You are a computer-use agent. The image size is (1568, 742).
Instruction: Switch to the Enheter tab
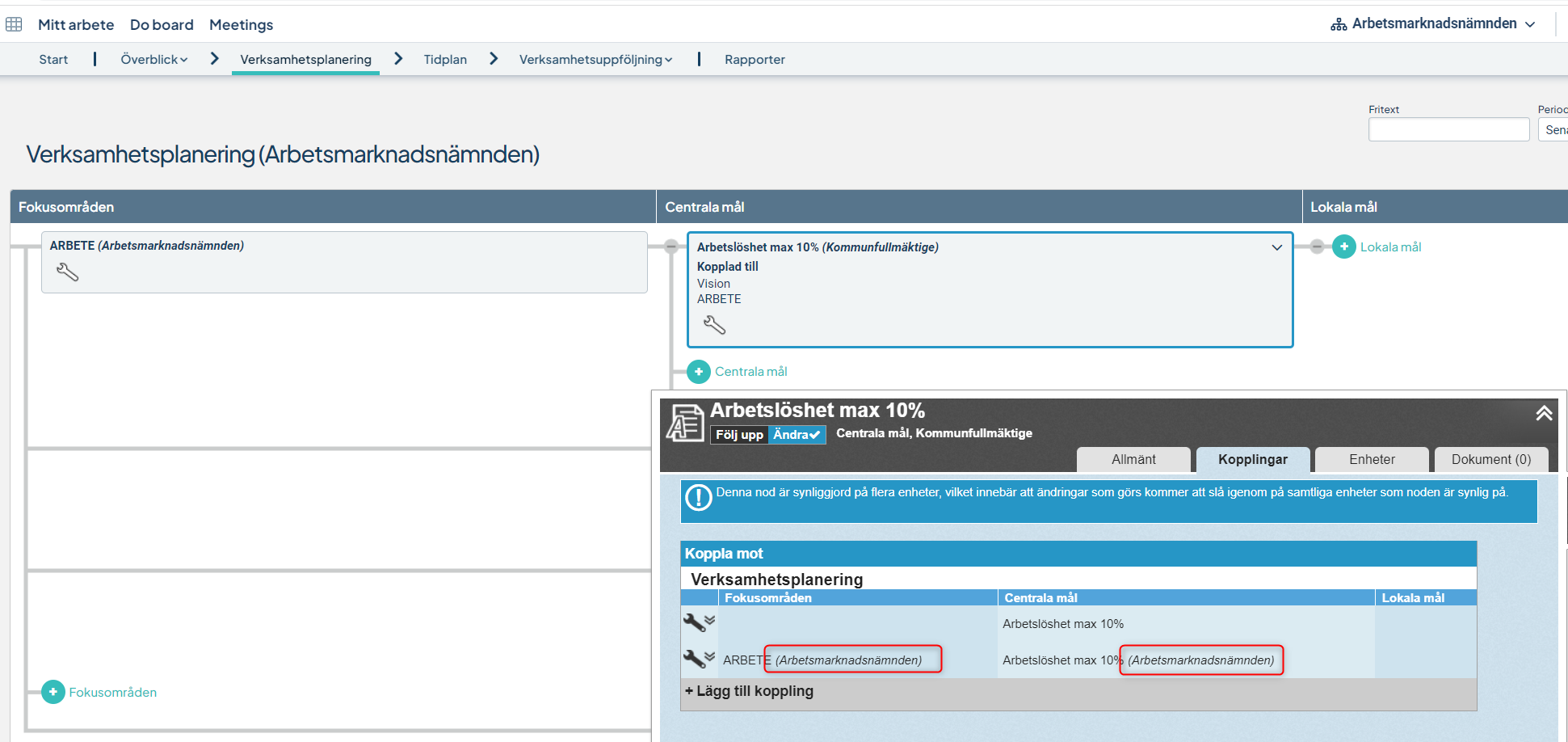(1371, 459)
